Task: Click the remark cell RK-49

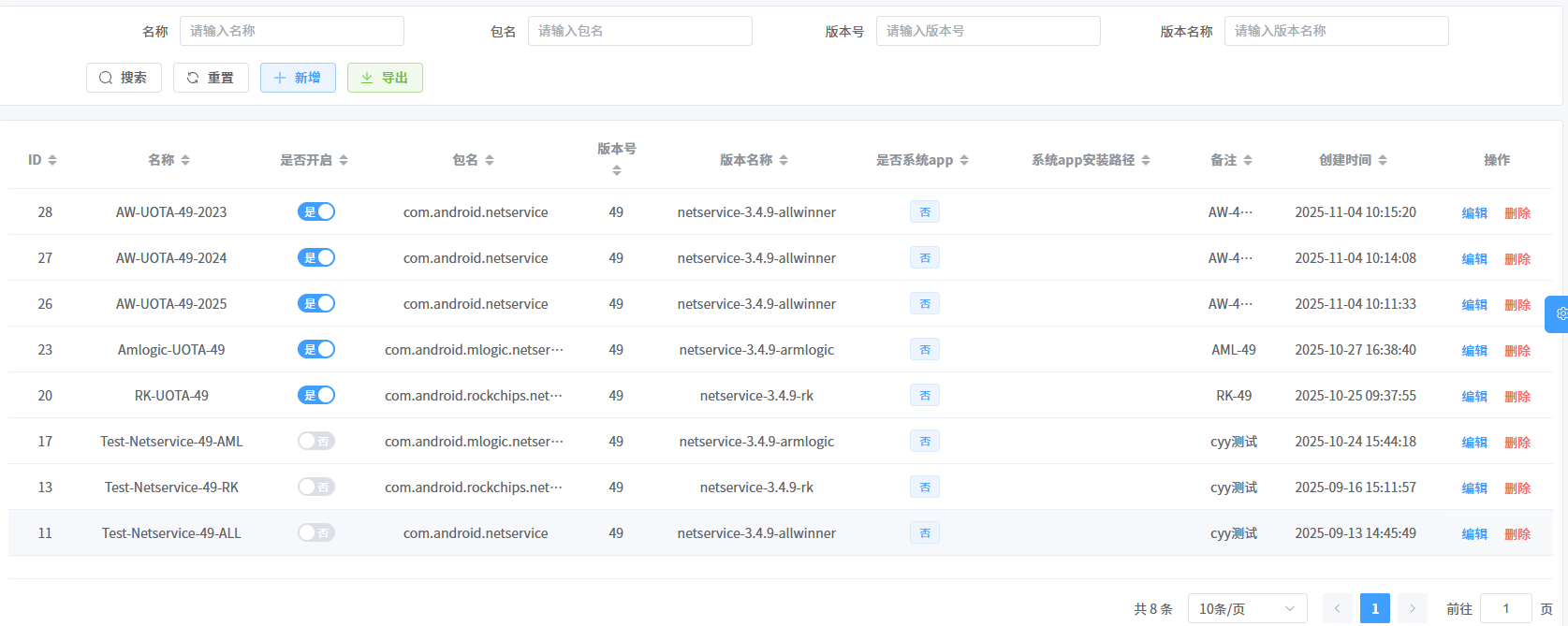Action: tap(1234, 396)
